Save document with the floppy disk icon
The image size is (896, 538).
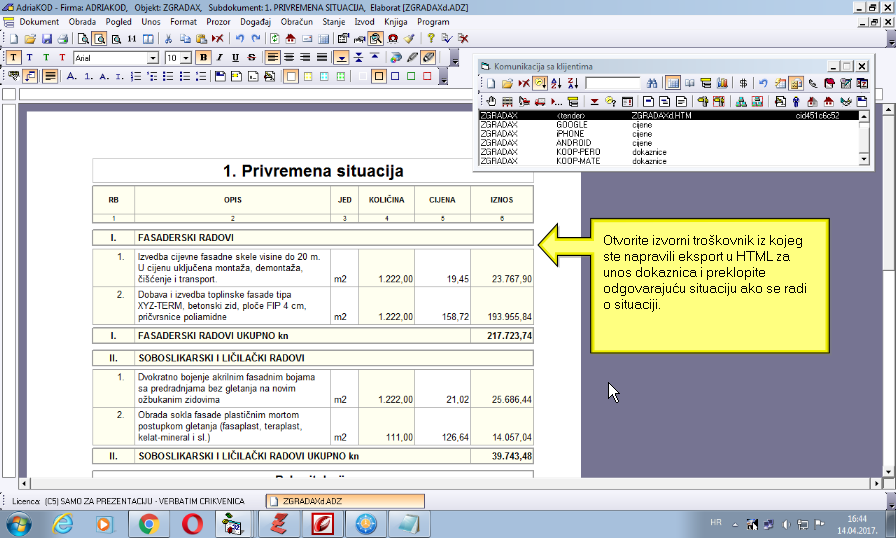(47, 39)
